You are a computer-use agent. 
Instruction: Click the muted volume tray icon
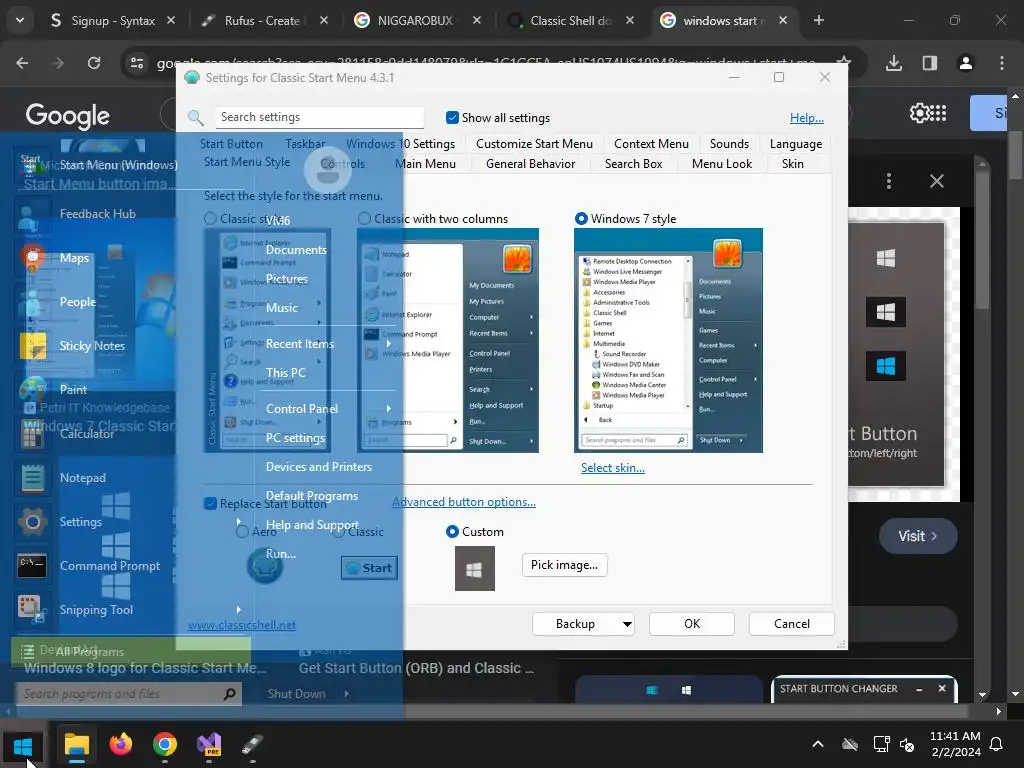907,744
